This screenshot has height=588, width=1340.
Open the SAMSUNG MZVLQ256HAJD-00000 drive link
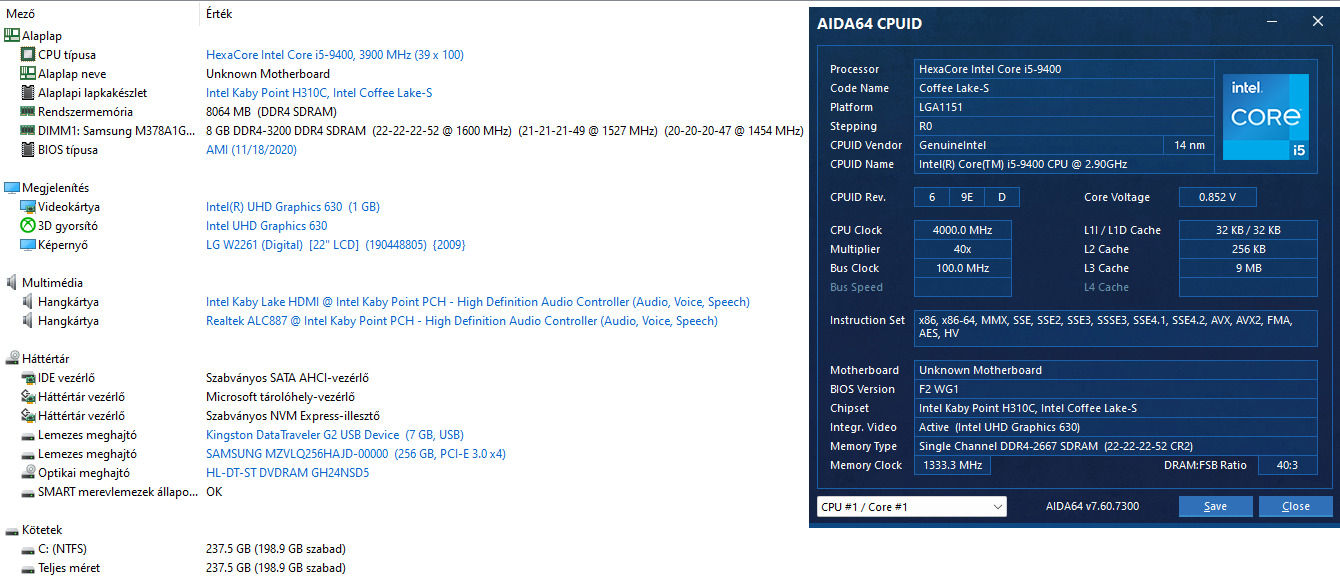click(356, 454)
